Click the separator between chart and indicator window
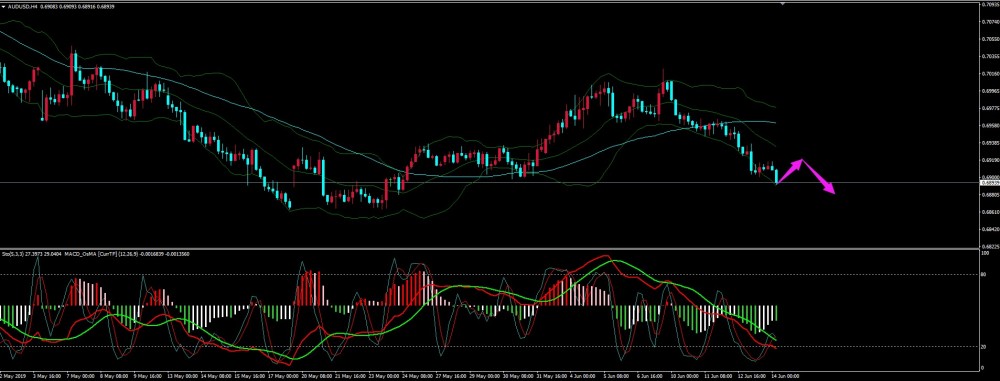The image size is (1000, 381). pyautogui.click(x=489, y=249)
